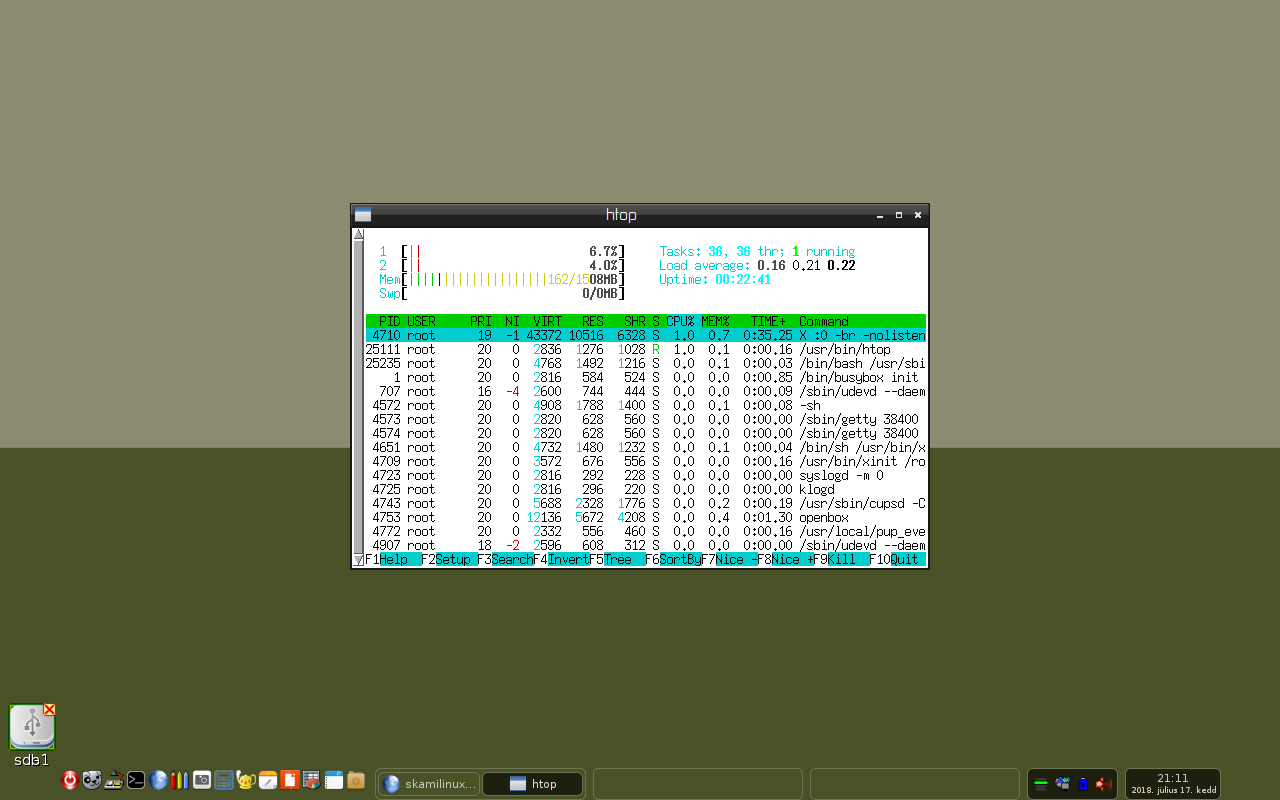This screenshot has height=800, width=1280.
Task: Sort by the USER column header
Action: click(x=421, y=322)
